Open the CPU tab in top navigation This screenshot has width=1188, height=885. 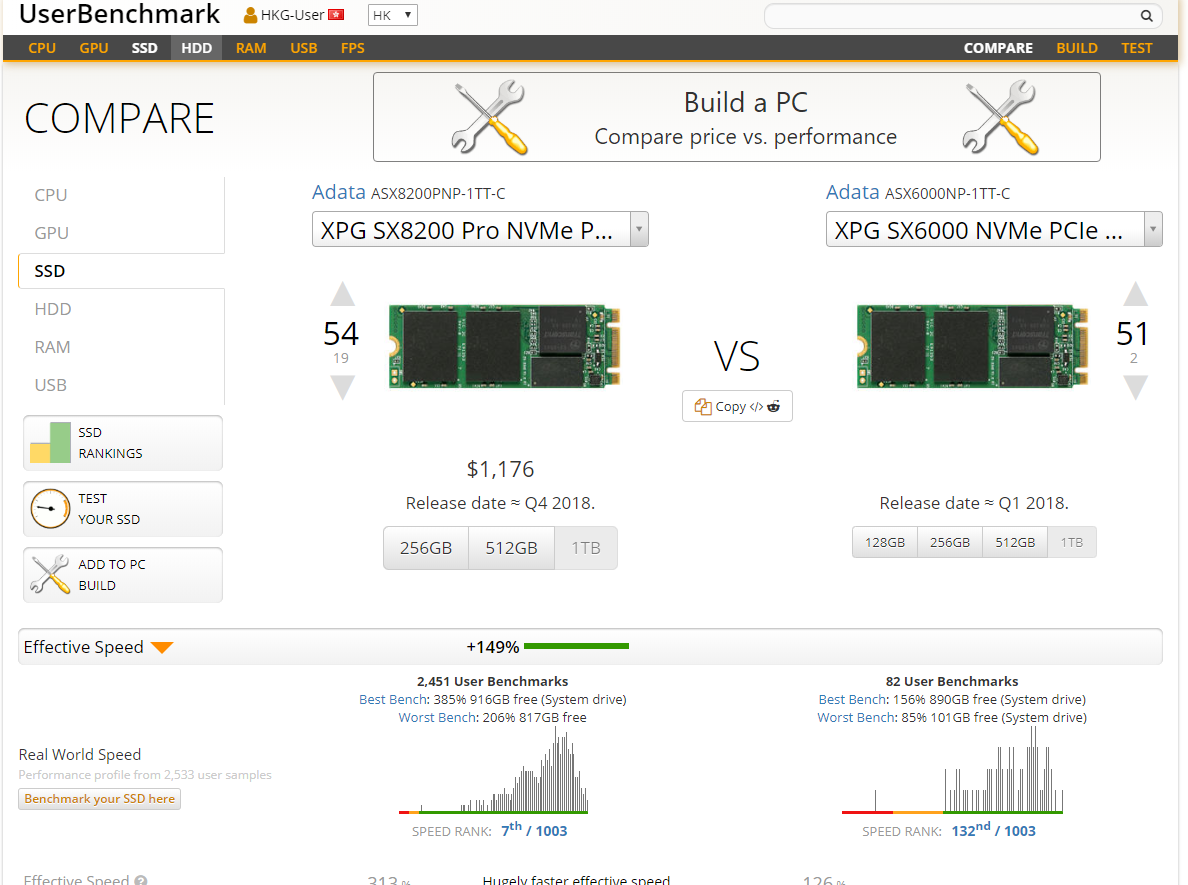[x=42, y=48]
